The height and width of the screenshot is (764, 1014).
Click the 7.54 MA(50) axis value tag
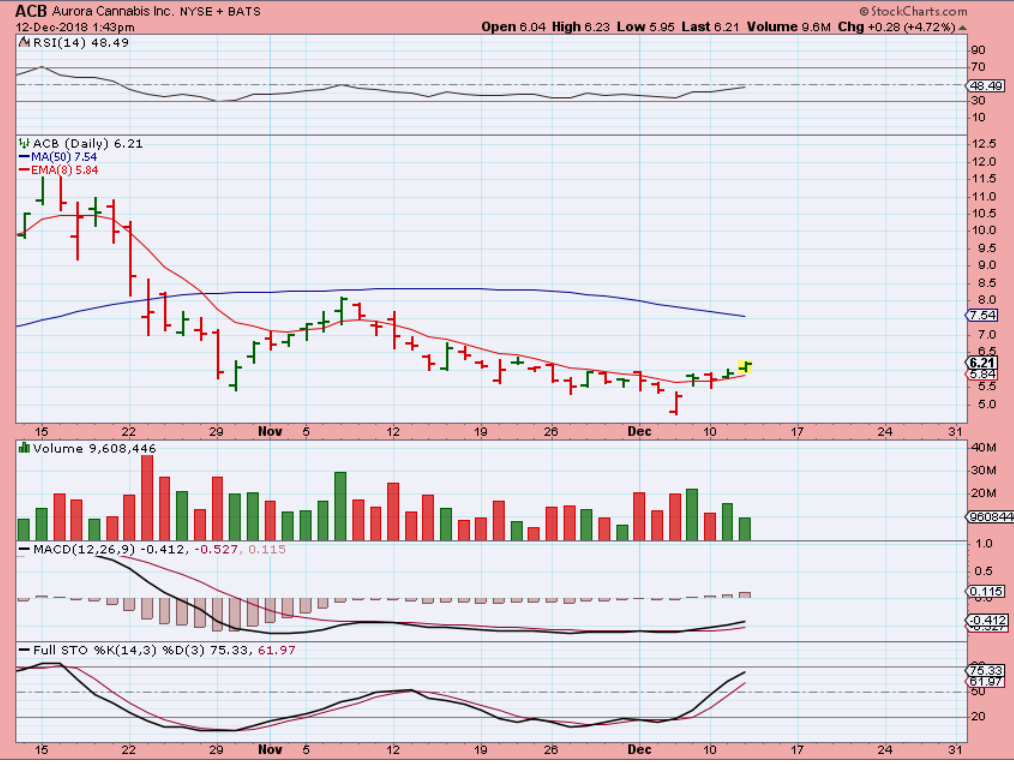[982, 316]
